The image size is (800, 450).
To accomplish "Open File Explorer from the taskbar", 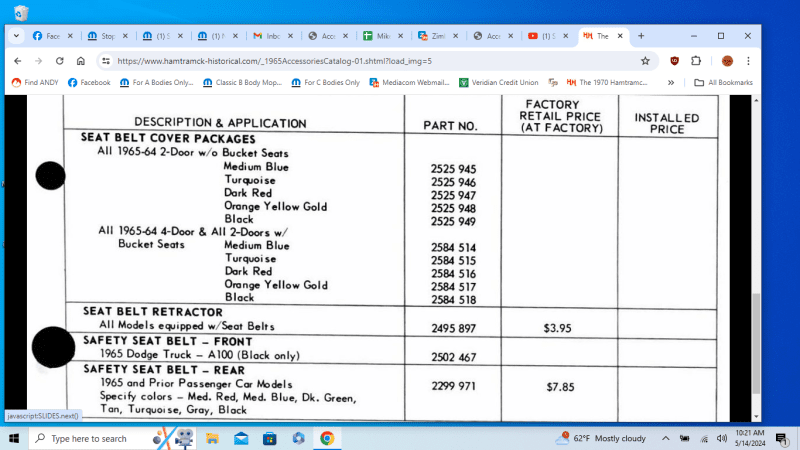I will pos(212,438).
